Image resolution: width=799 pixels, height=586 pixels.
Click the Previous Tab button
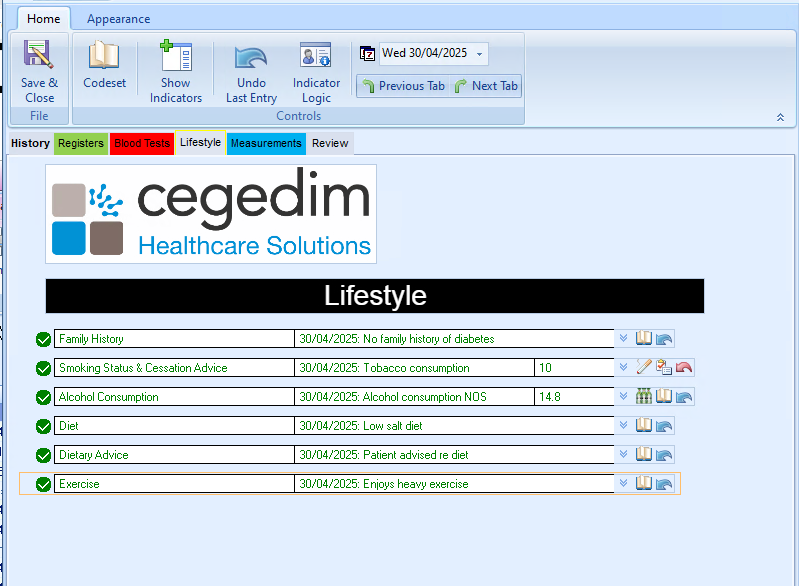[x=404, y=86]
